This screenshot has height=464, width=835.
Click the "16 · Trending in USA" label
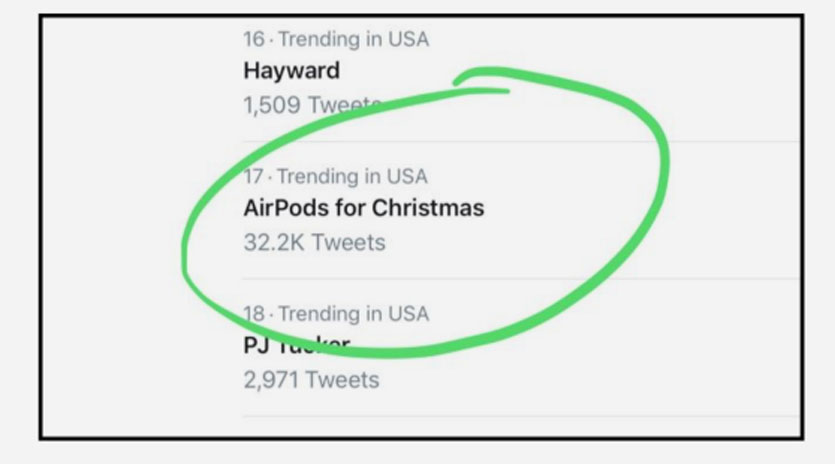[x=335, y=40]
